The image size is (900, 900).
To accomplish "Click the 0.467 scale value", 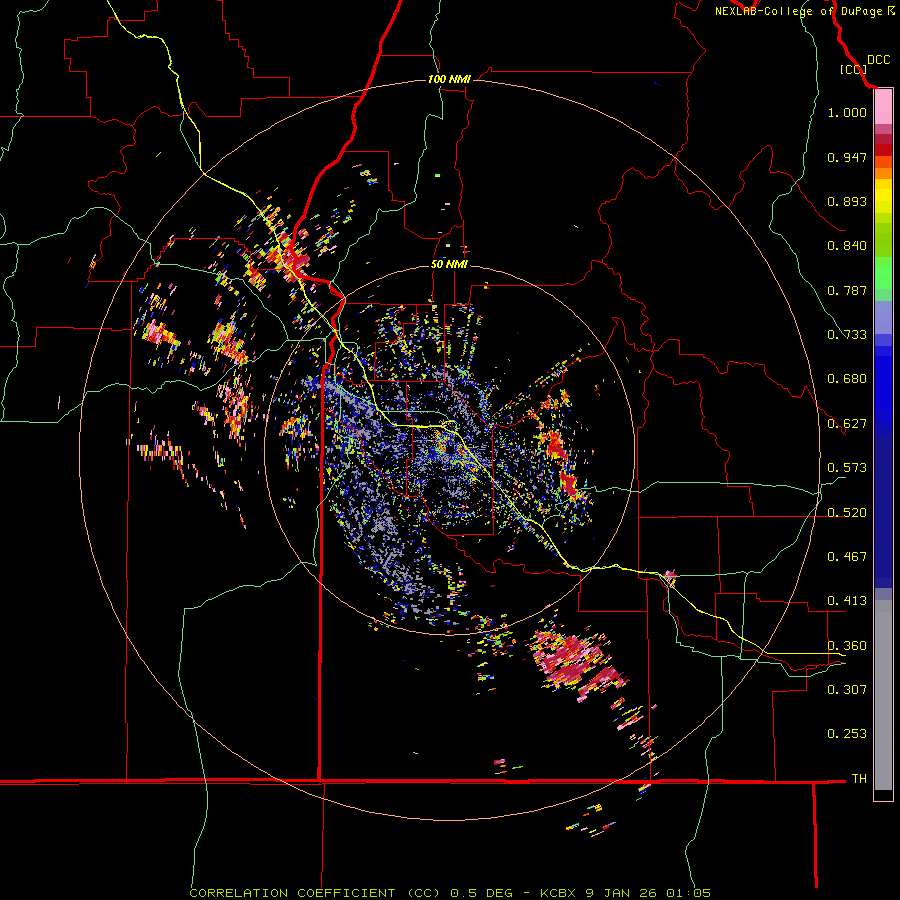I will point(847,557).
